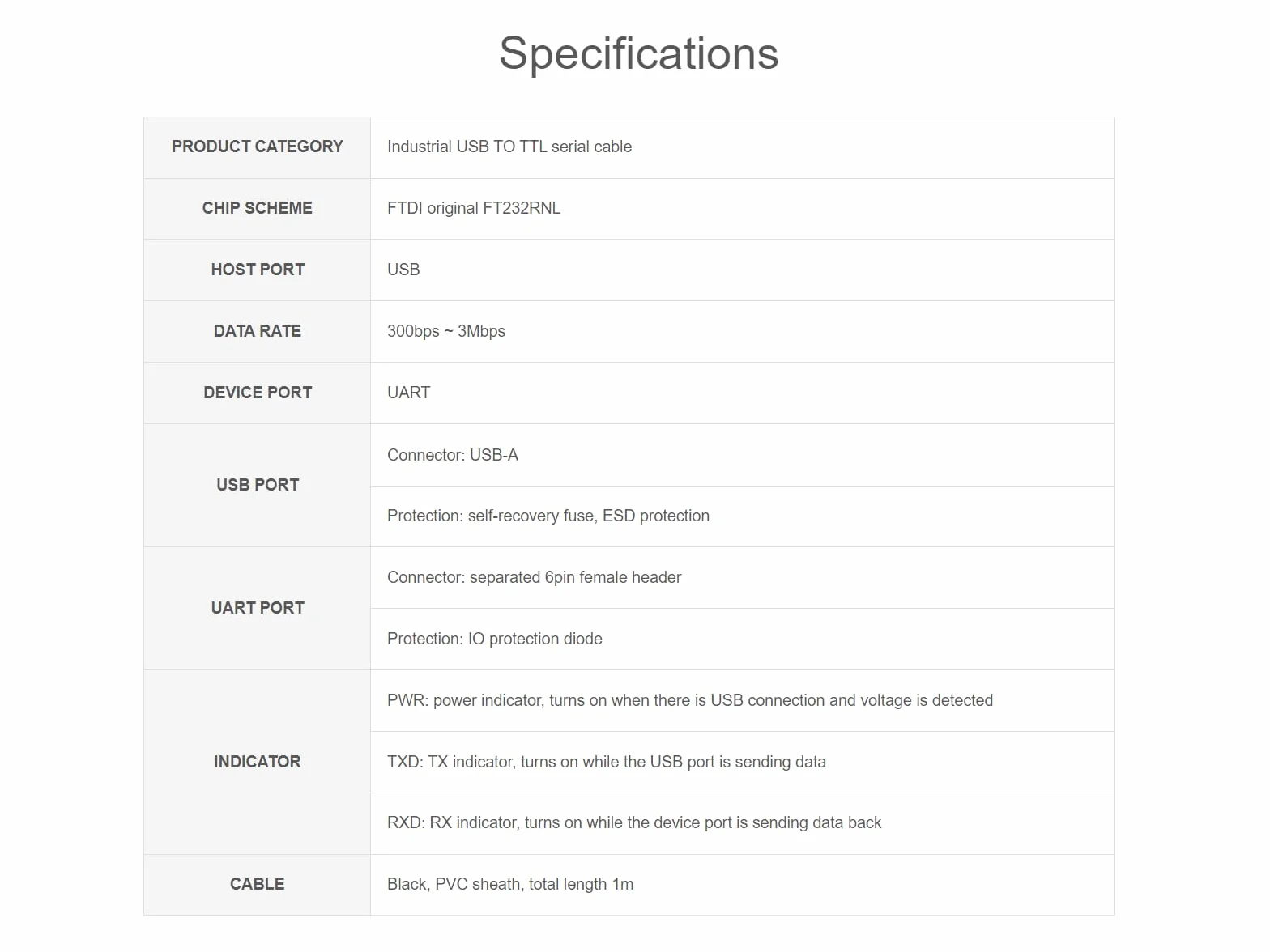This screenshot has height=952, width=1270.
Task: Select the HOST PORT label
Action: pos(258,270)
